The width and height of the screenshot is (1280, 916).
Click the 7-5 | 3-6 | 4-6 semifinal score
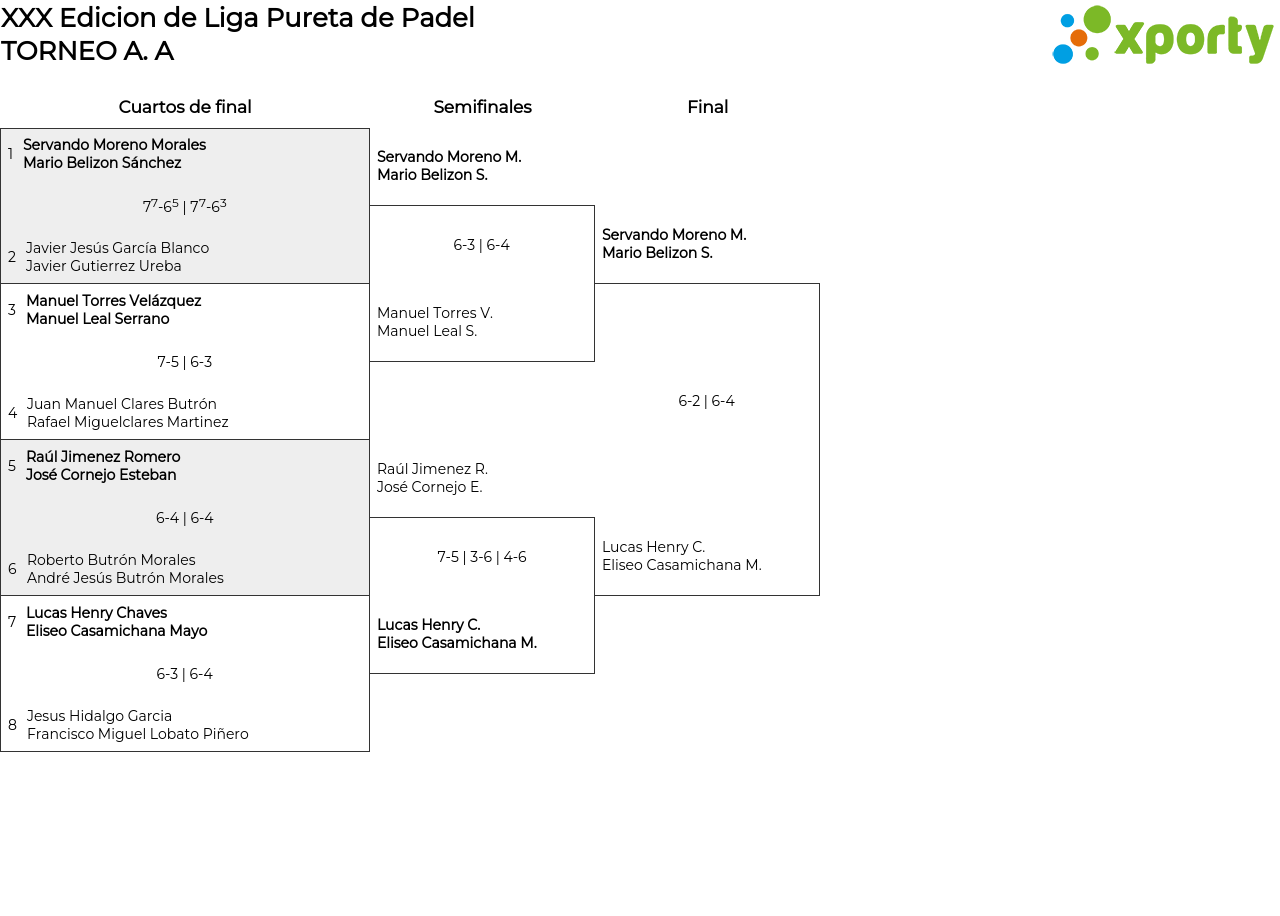[x=481, y=557]
